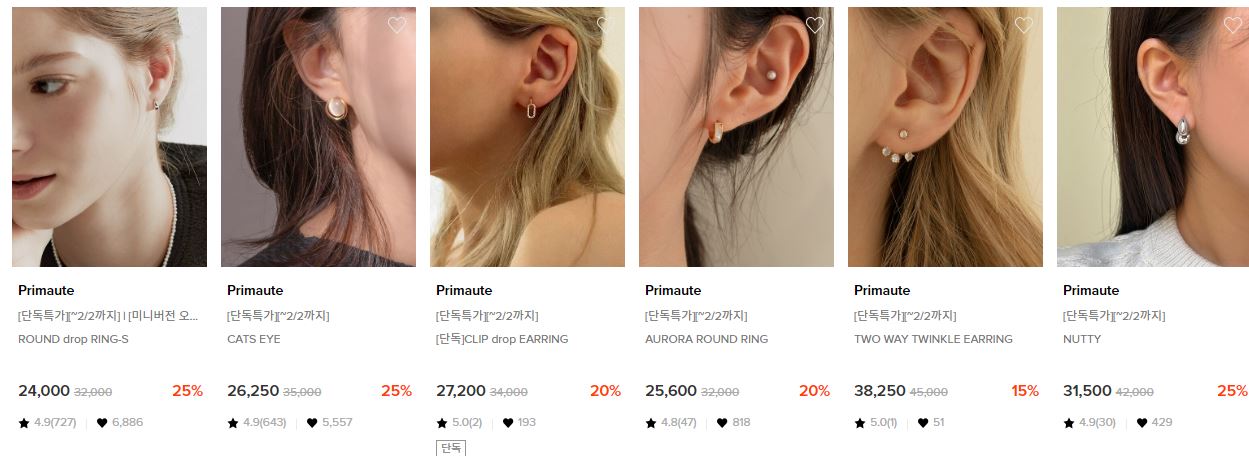Click the 단독 badge under CLIP drop EARRING

[451, 448]
